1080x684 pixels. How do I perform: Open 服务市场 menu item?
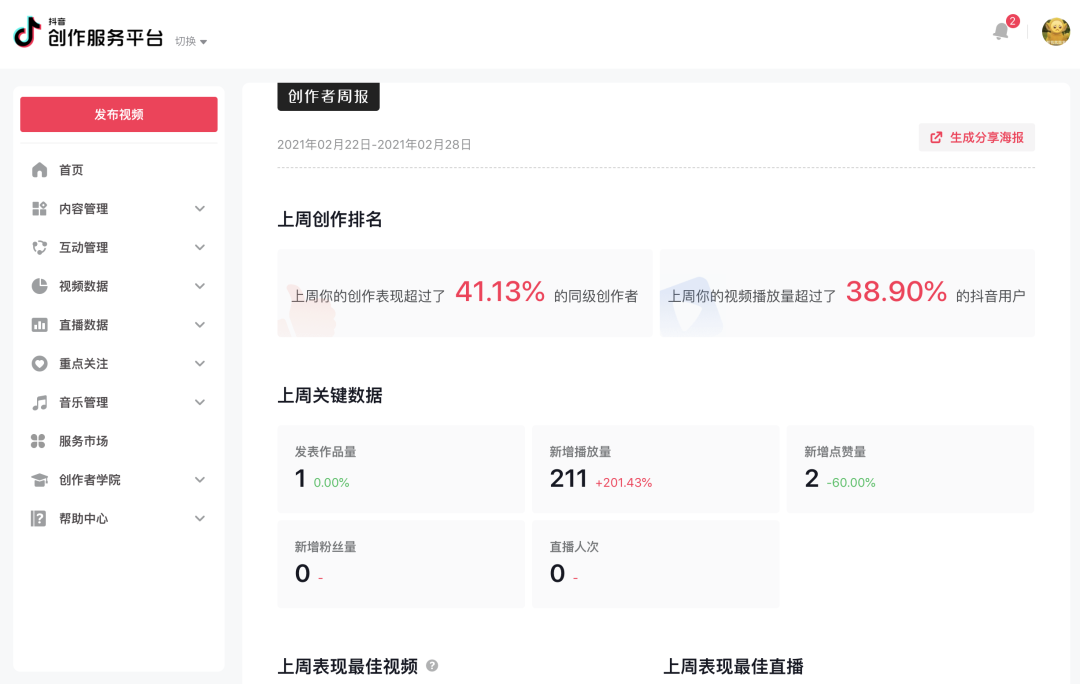83,441
